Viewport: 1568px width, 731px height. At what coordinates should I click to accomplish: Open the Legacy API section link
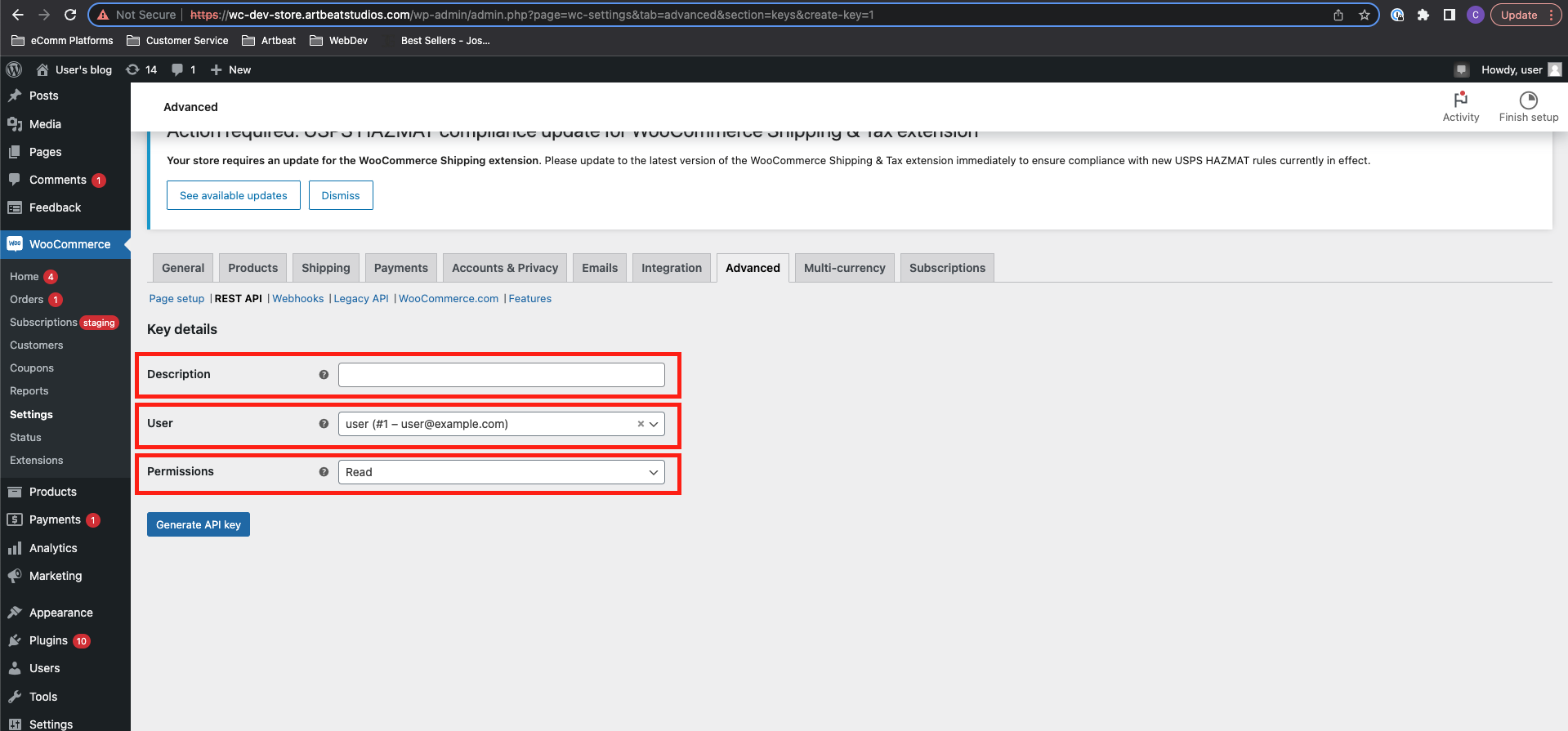tap(361, 299)
